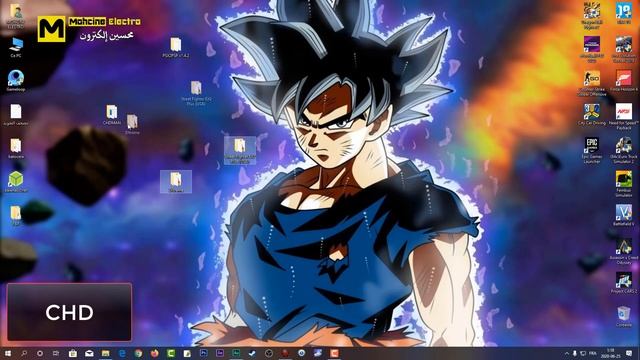
Task: Open the taskbar clock and date
Action: coord(611,353)
